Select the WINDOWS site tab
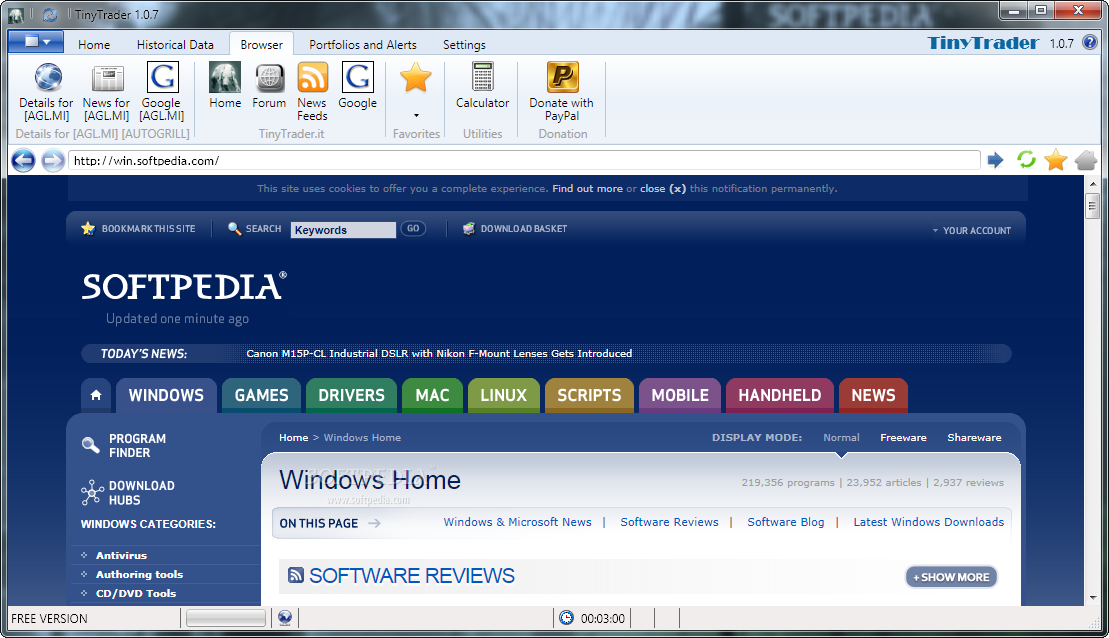The width and height of the screenshot is (1109, 638). 166,395
